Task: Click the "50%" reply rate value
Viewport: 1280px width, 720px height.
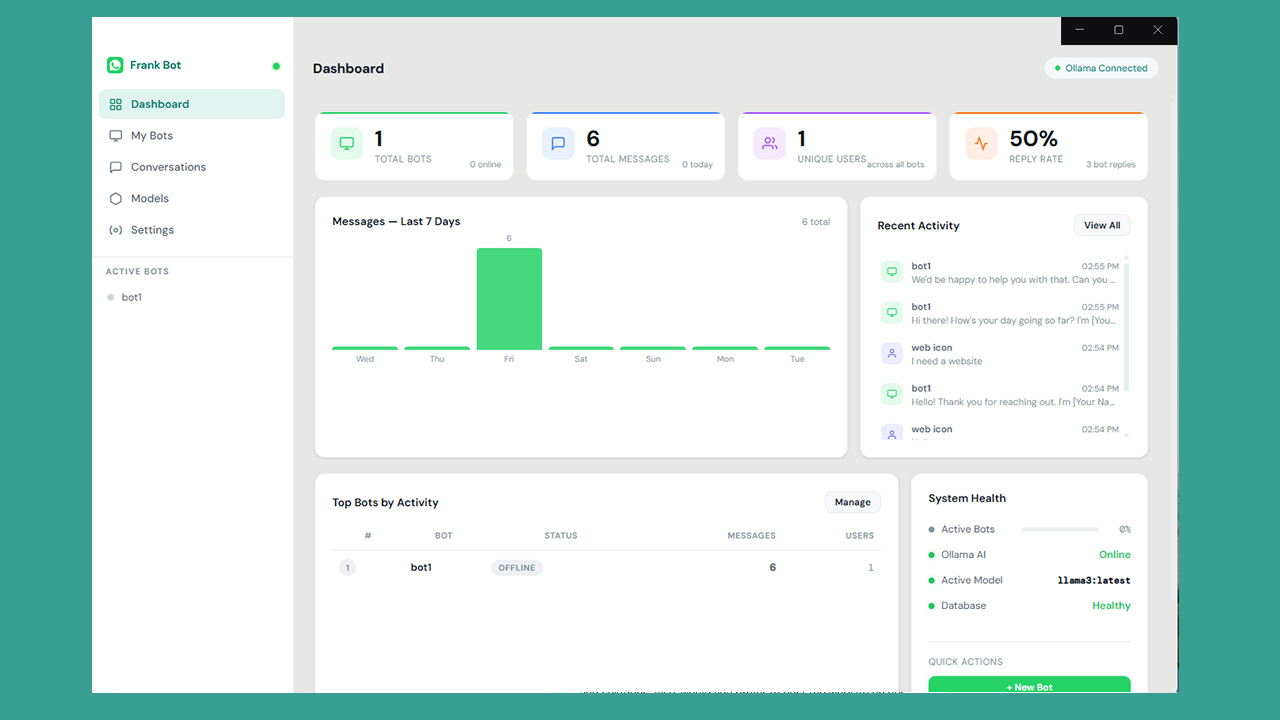Action: (x=1033, y=139)
